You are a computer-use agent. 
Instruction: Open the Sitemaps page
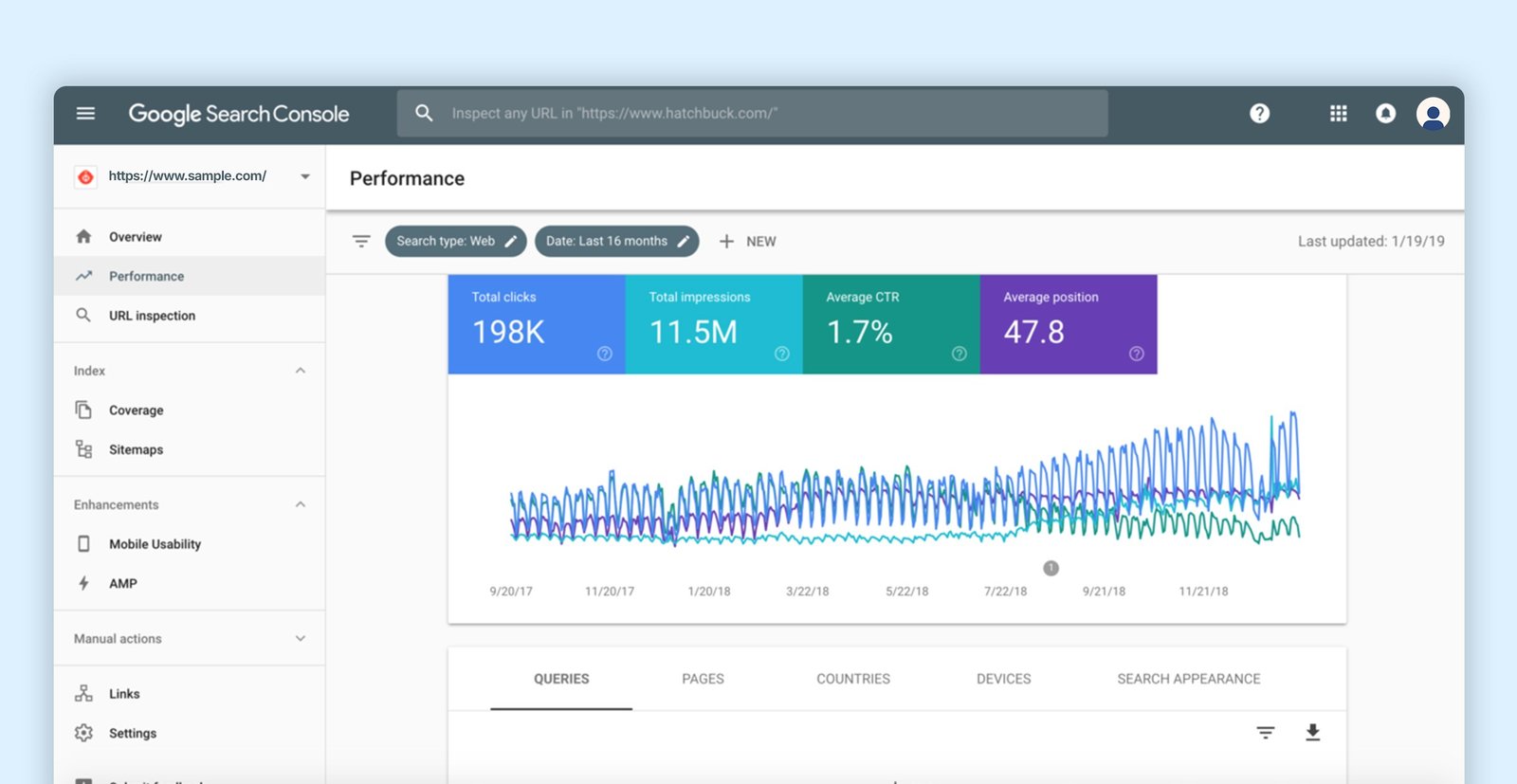[x=190, y=449]
